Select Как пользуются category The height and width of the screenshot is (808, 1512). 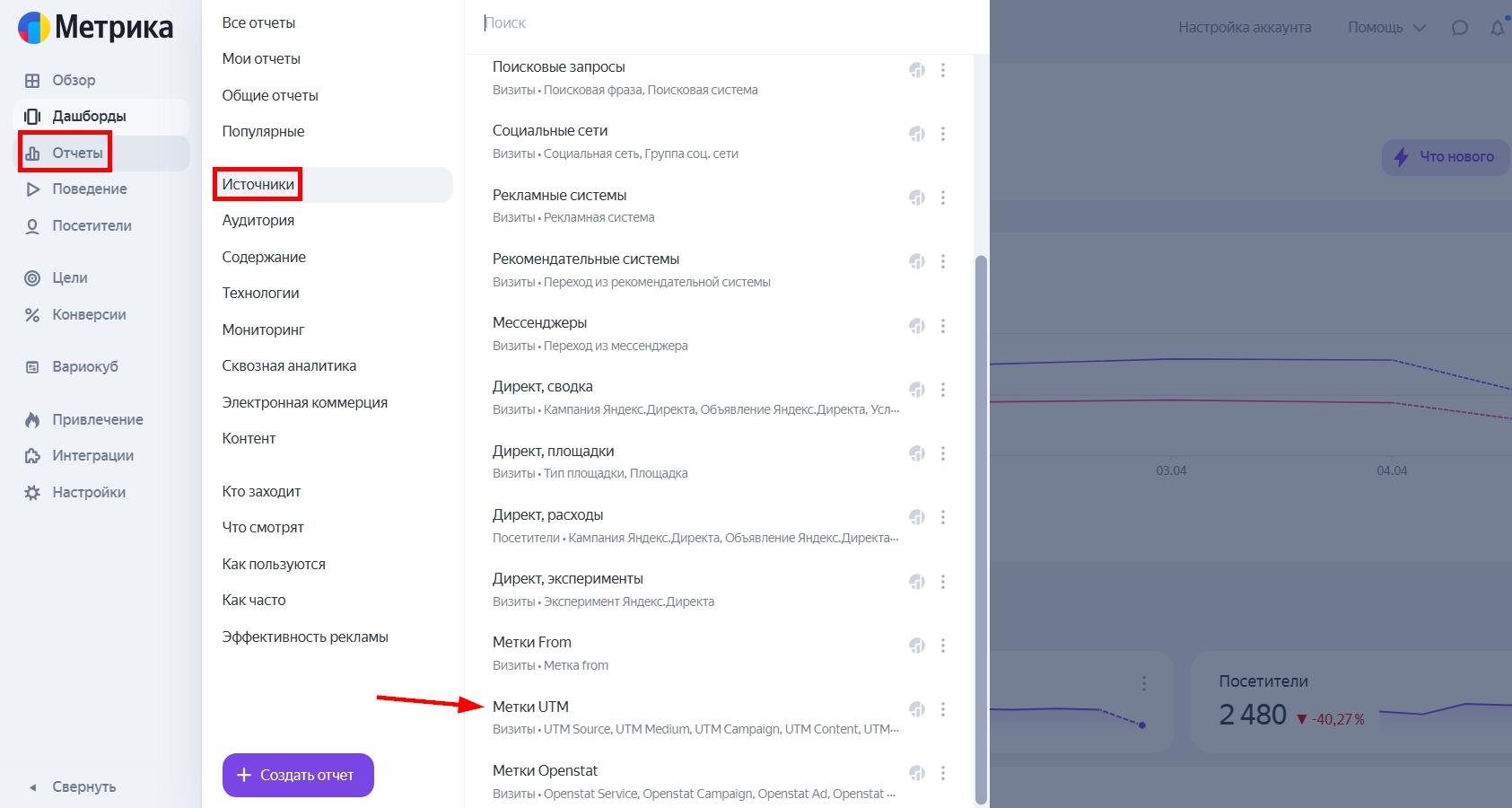pos(274,564)
